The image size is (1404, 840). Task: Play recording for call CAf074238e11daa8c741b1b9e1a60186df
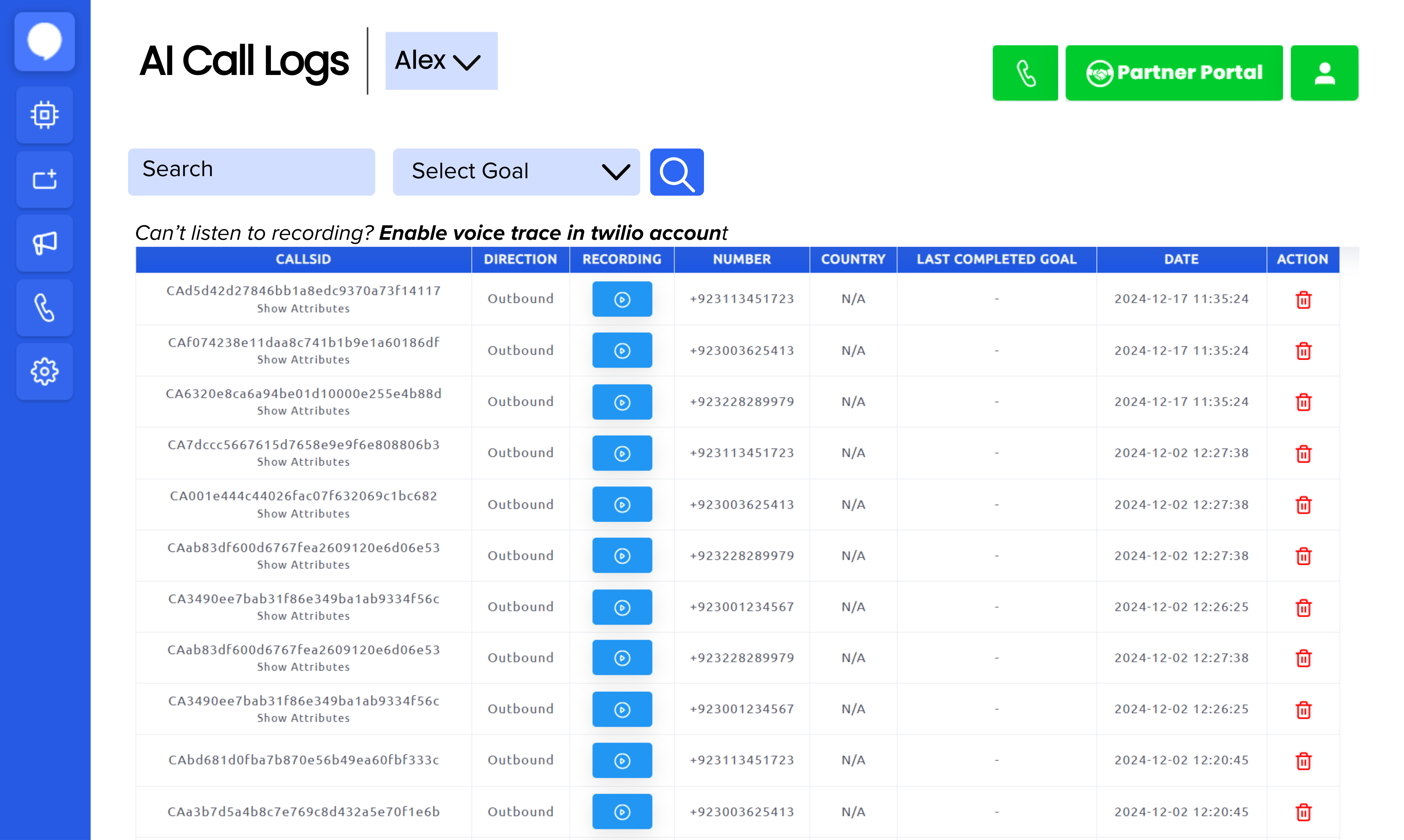point(622,351)
